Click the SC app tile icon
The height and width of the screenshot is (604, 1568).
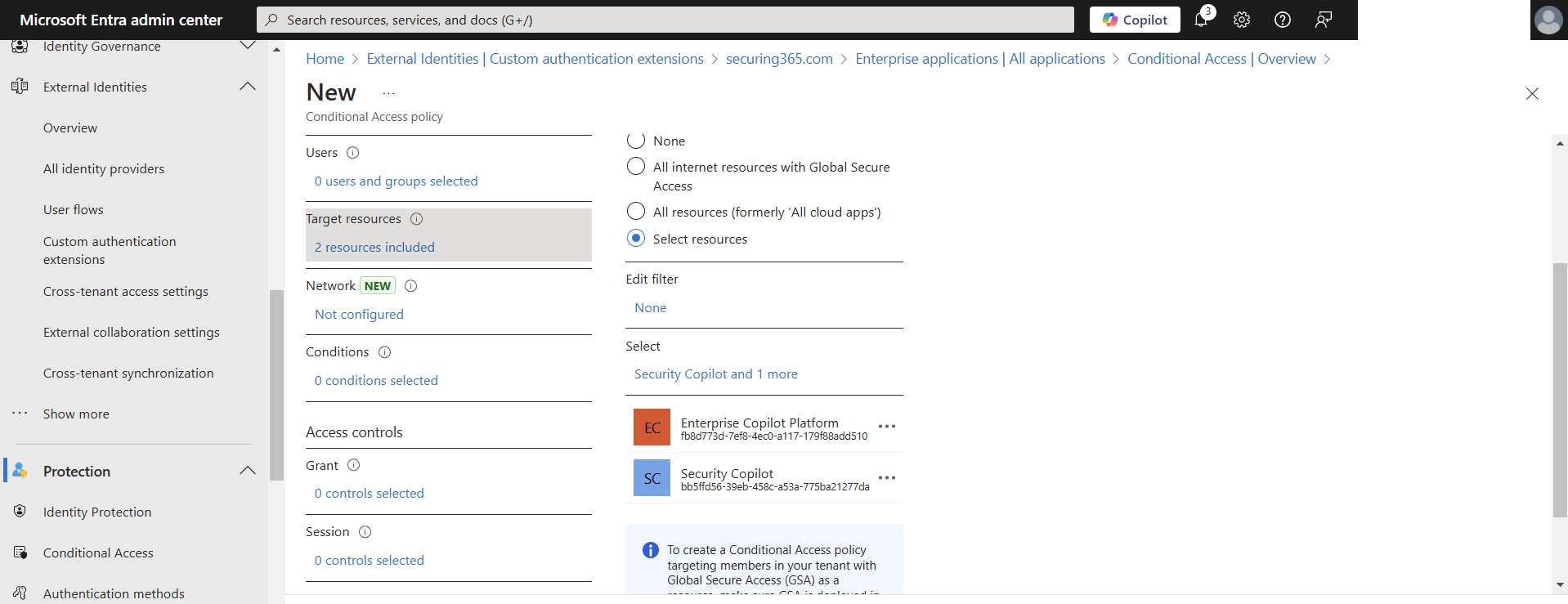point(652,478)
